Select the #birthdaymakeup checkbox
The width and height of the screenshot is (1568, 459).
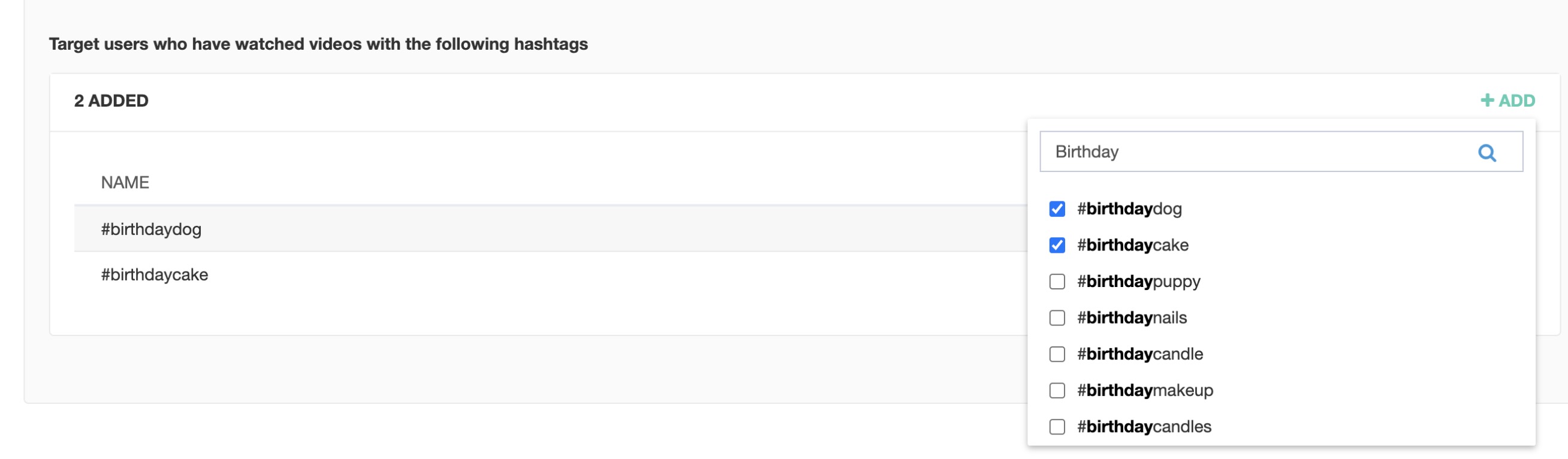click(x=1057, y=390)
